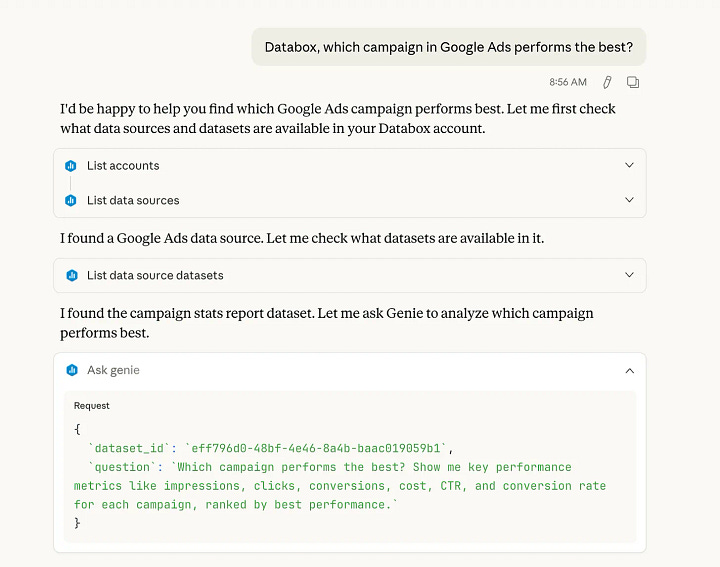Click the Ask genie header label
The image size is (720, 567).
pyautogui.click(x=113, y=370)
